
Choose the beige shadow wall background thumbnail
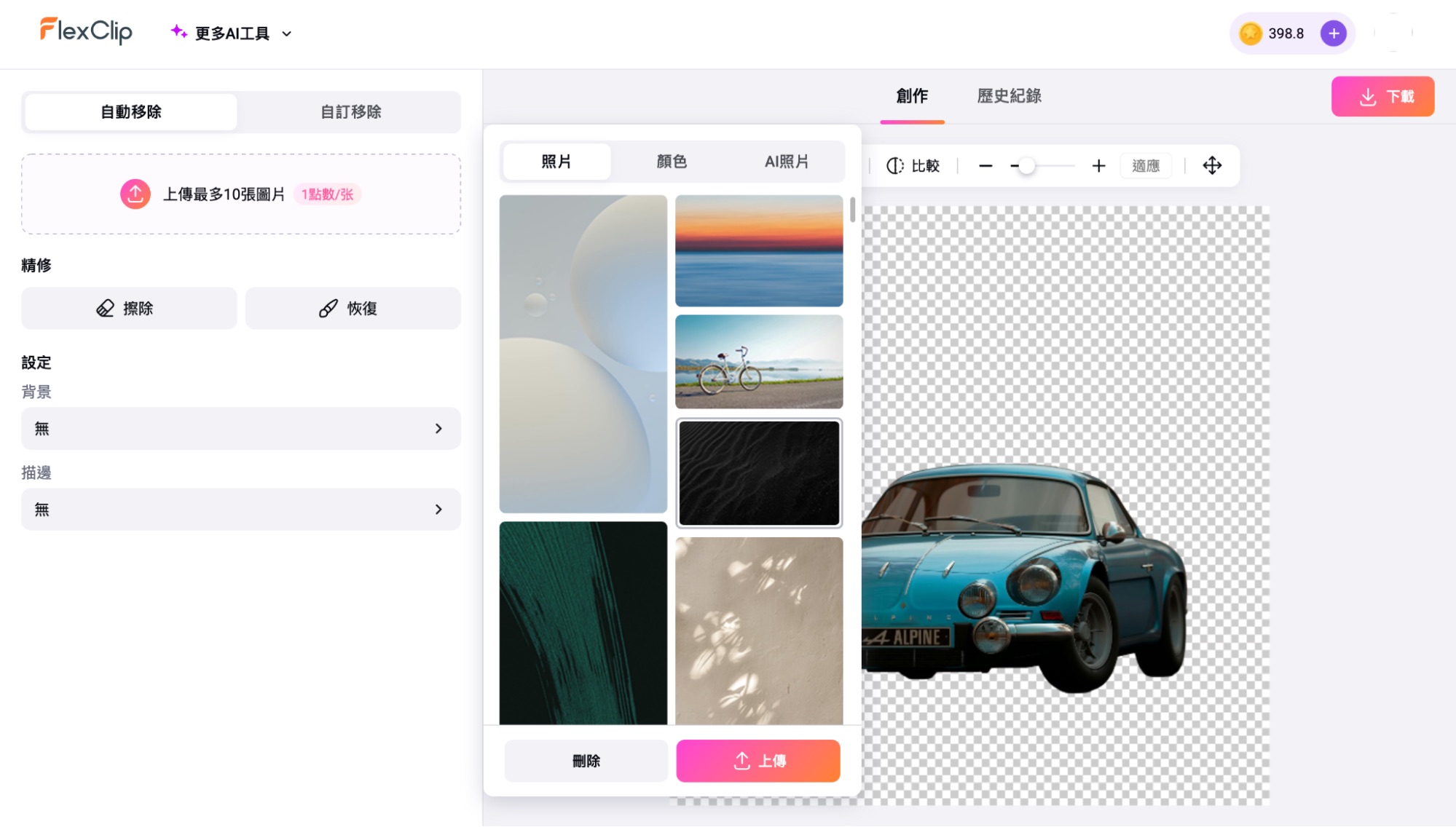[x=759, y=631]
